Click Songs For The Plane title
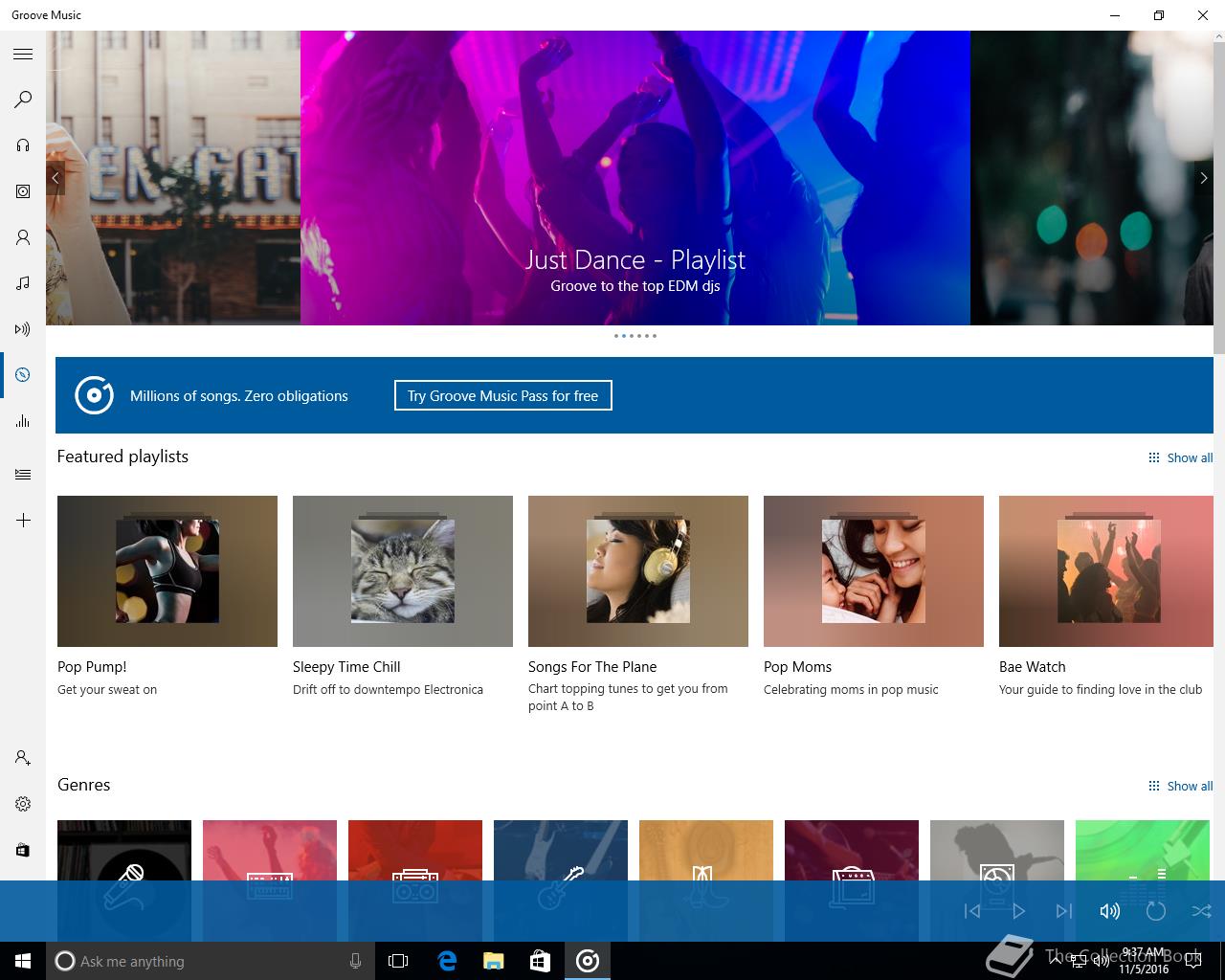 tap(592, 667)
